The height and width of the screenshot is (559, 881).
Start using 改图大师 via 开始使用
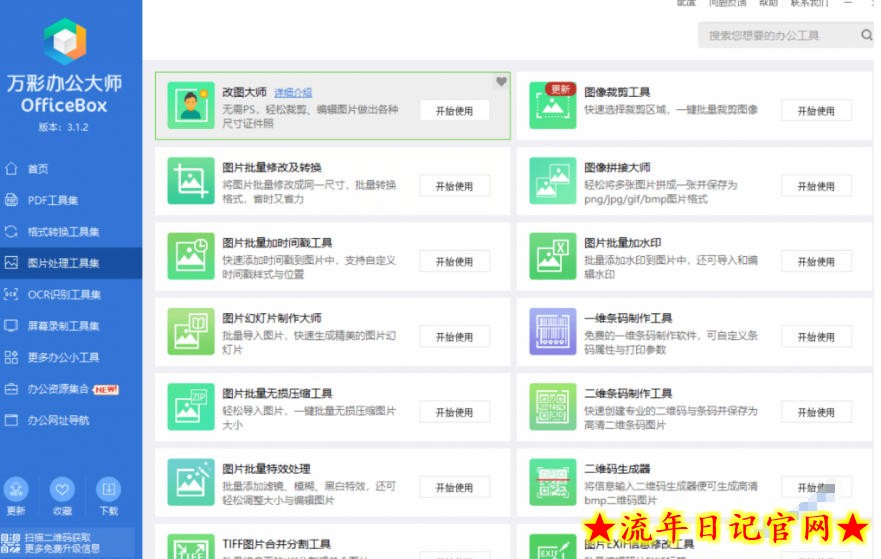454,111
